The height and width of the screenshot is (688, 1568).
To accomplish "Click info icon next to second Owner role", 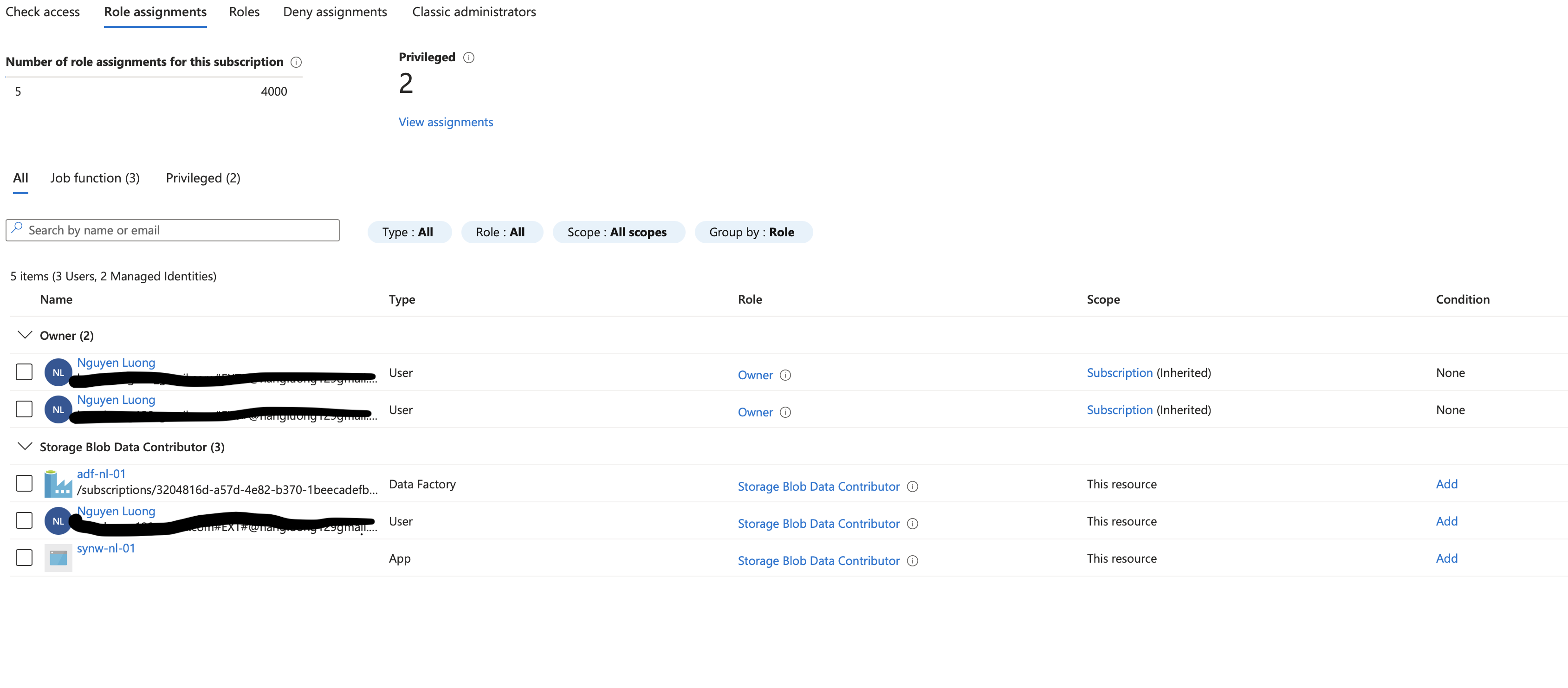I will pos(785,412).
